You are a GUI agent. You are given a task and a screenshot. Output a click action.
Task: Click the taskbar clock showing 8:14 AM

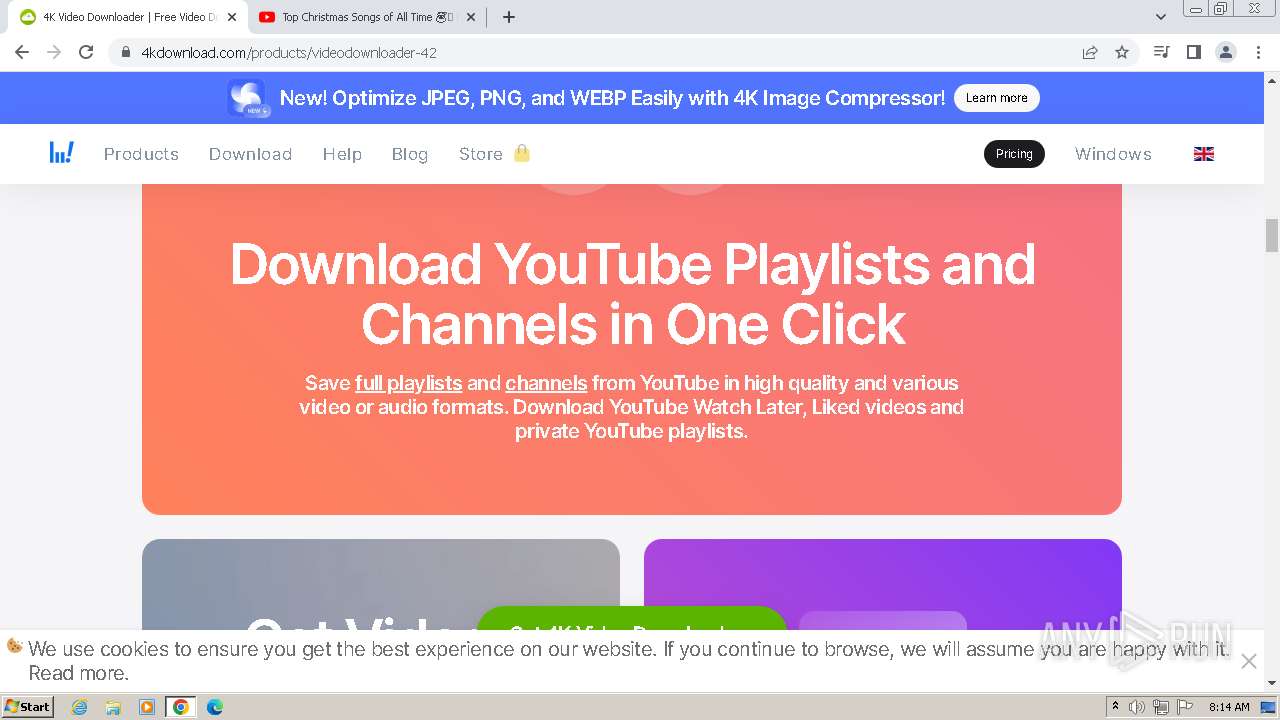click(1229, 707)
